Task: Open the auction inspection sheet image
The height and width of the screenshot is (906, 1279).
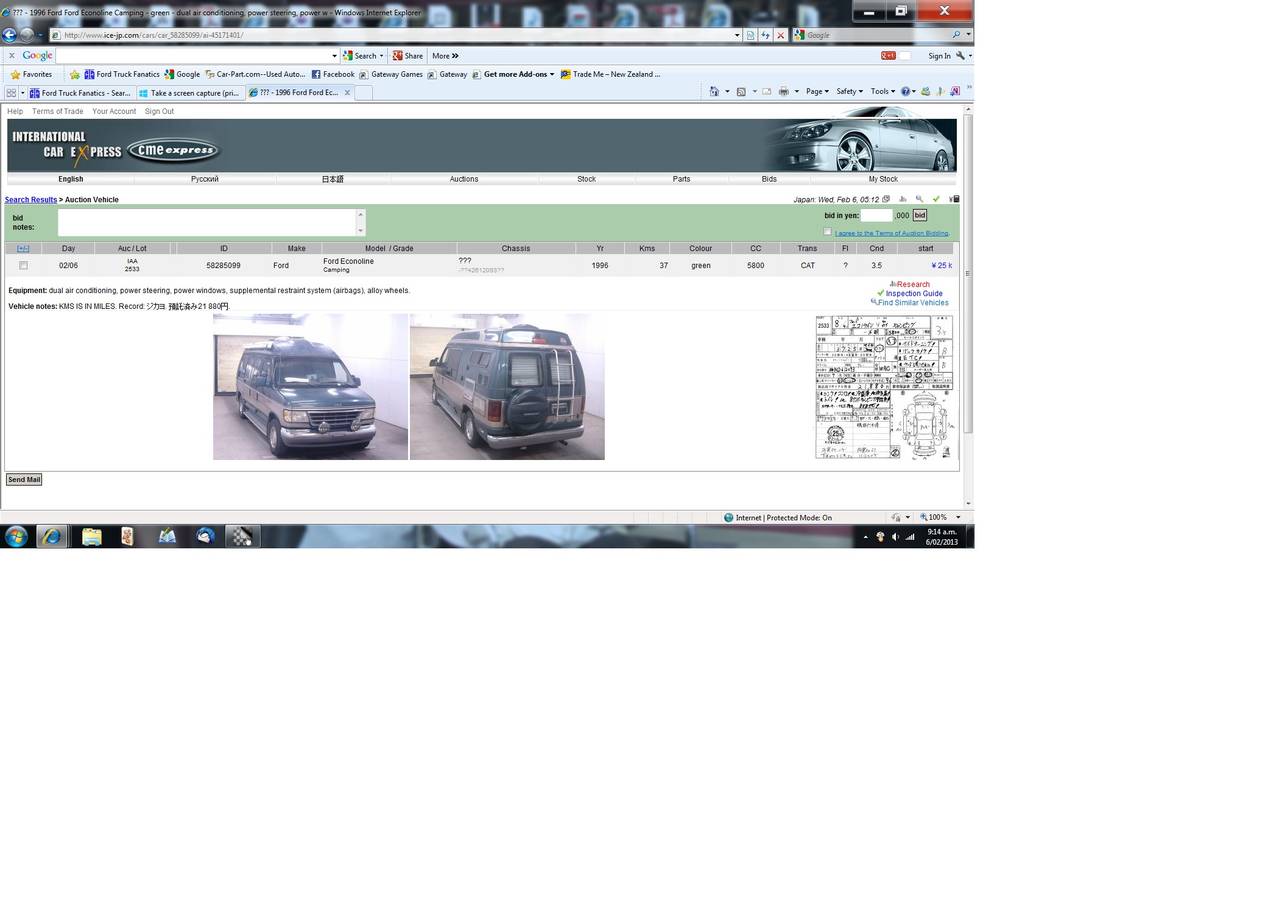Action: [885, 388]
